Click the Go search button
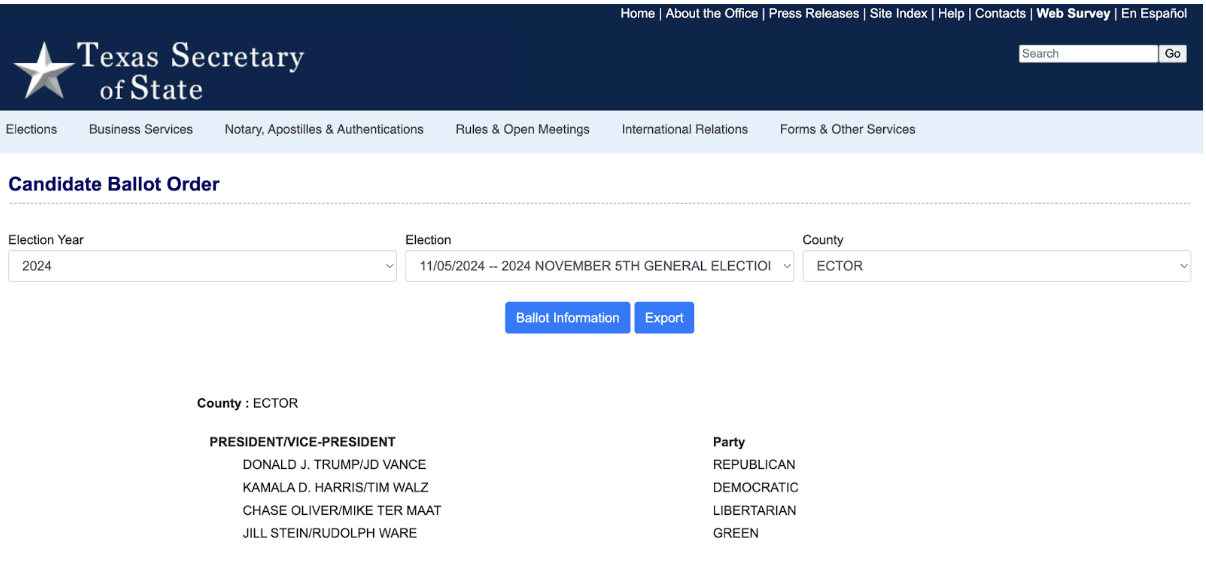 click(1173, 54)
